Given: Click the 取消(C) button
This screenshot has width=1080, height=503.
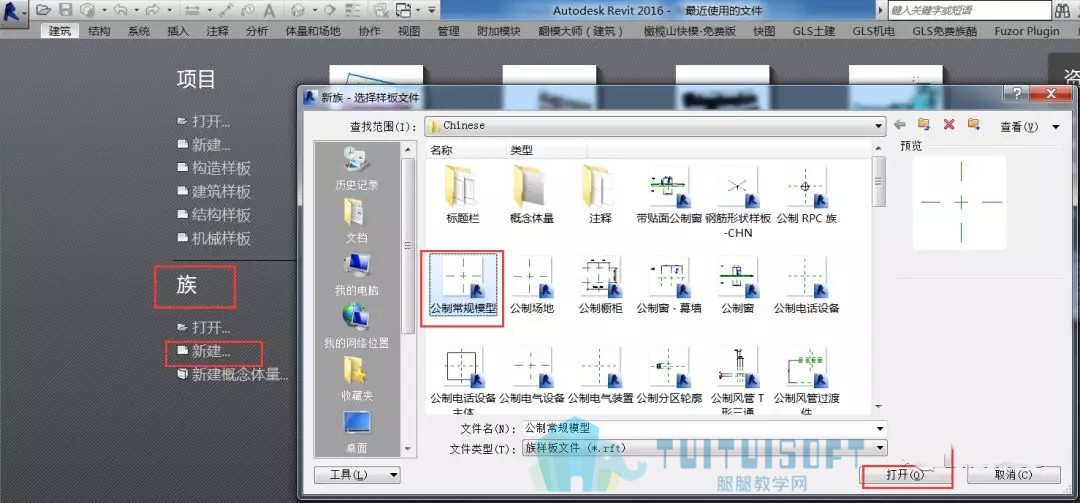Looking at the screenshot, I should [1014, 475].
